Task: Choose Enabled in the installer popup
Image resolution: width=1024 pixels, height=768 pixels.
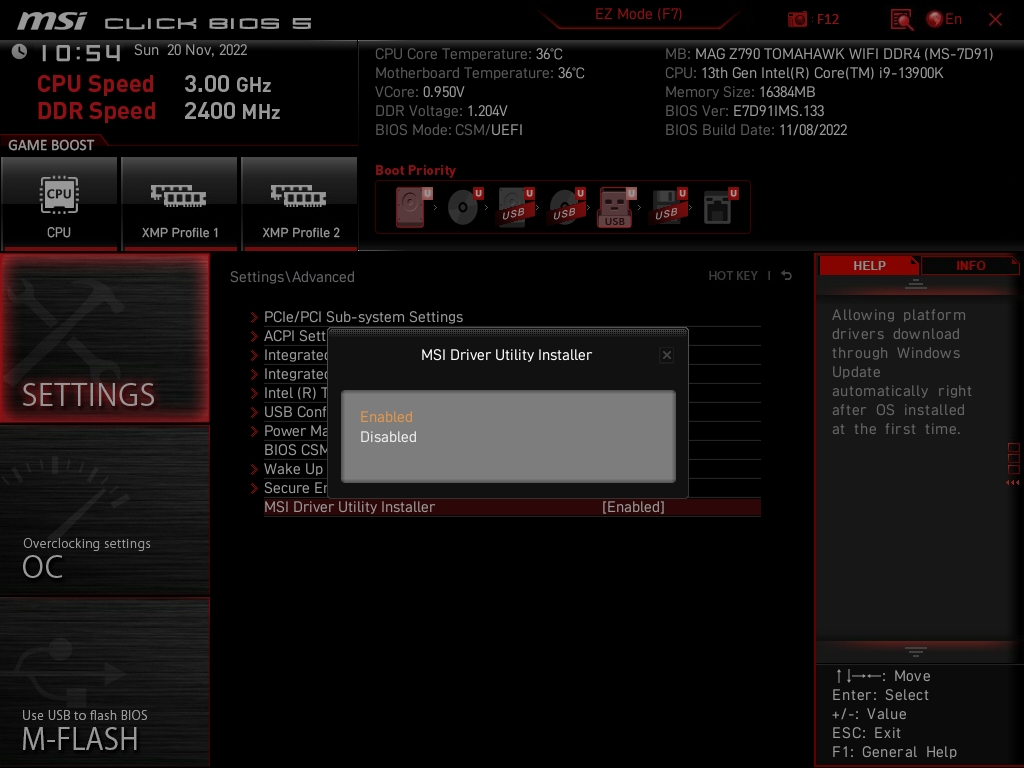Action: pyautogui.click(x=387, y=417)
